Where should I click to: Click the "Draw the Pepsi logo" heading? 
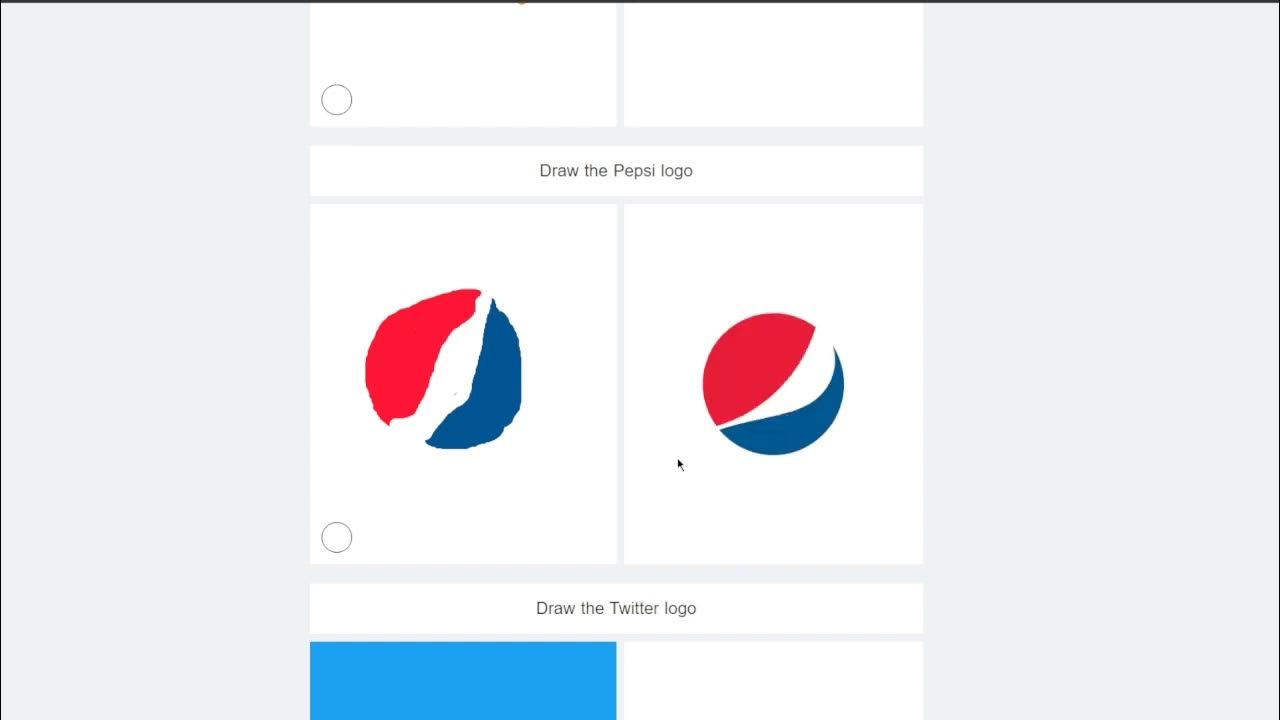tap(616, 171)
